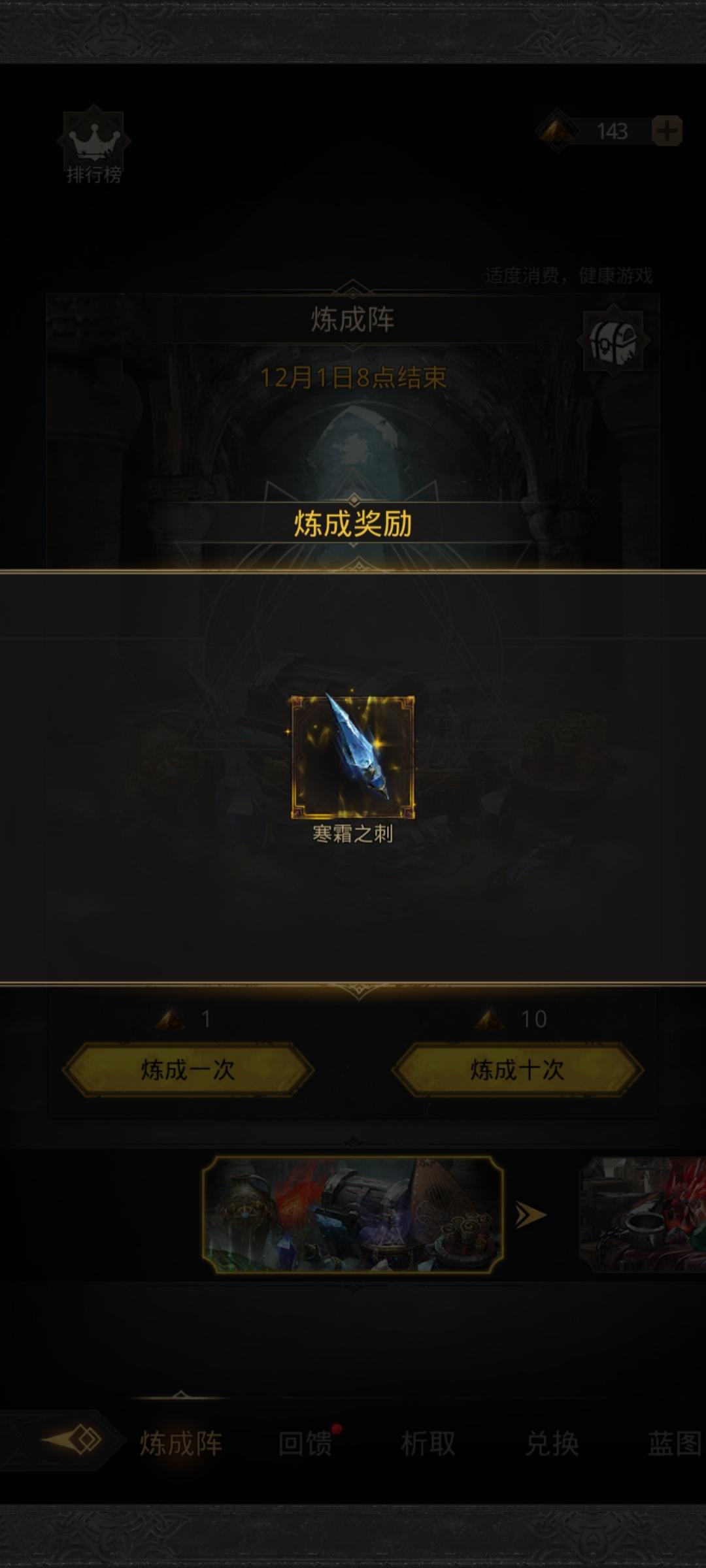
Task: Tap the 143 currency balance display
Action: (612, 131)
